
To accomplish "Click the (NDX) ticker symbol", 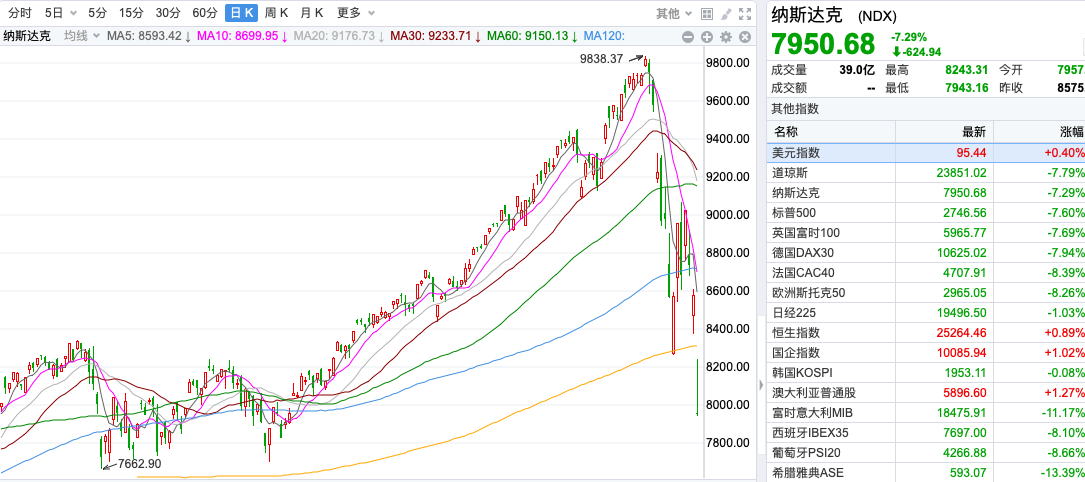I will (877, 17).
